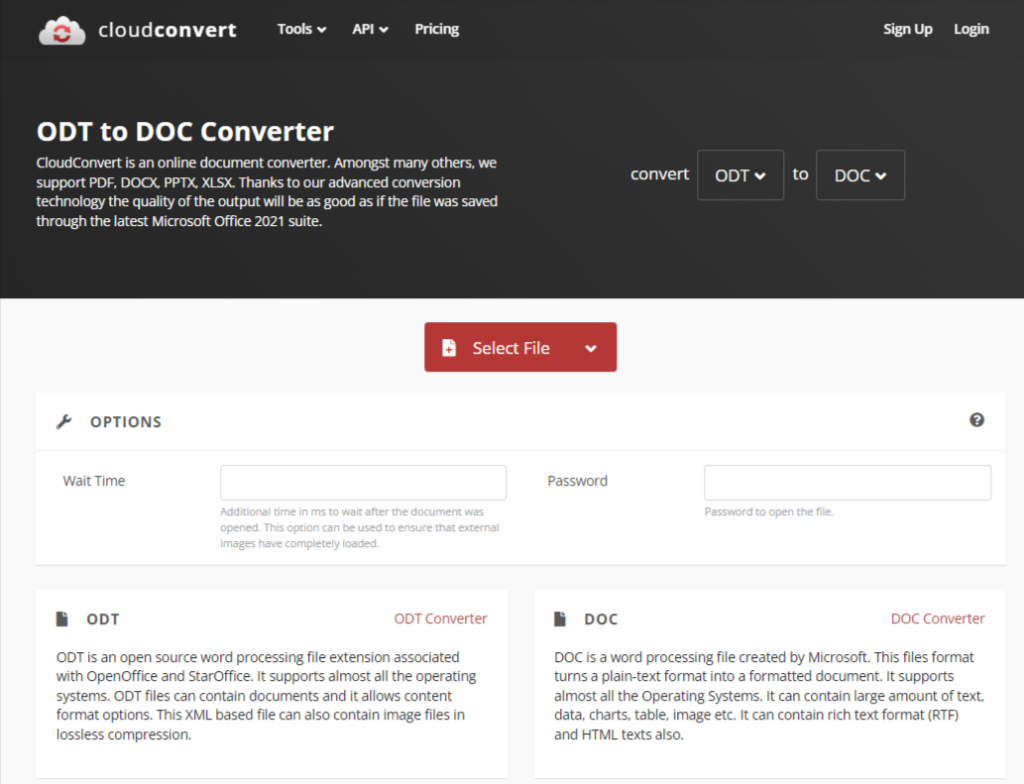Click the ODT document icon

point(61,618)
